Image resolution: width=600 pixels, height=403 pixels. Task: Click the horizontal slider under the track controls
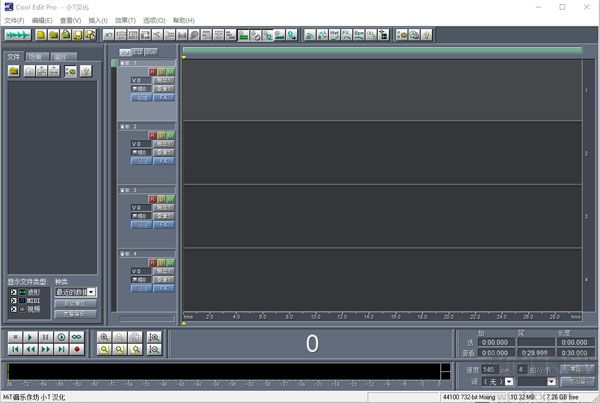147,318
